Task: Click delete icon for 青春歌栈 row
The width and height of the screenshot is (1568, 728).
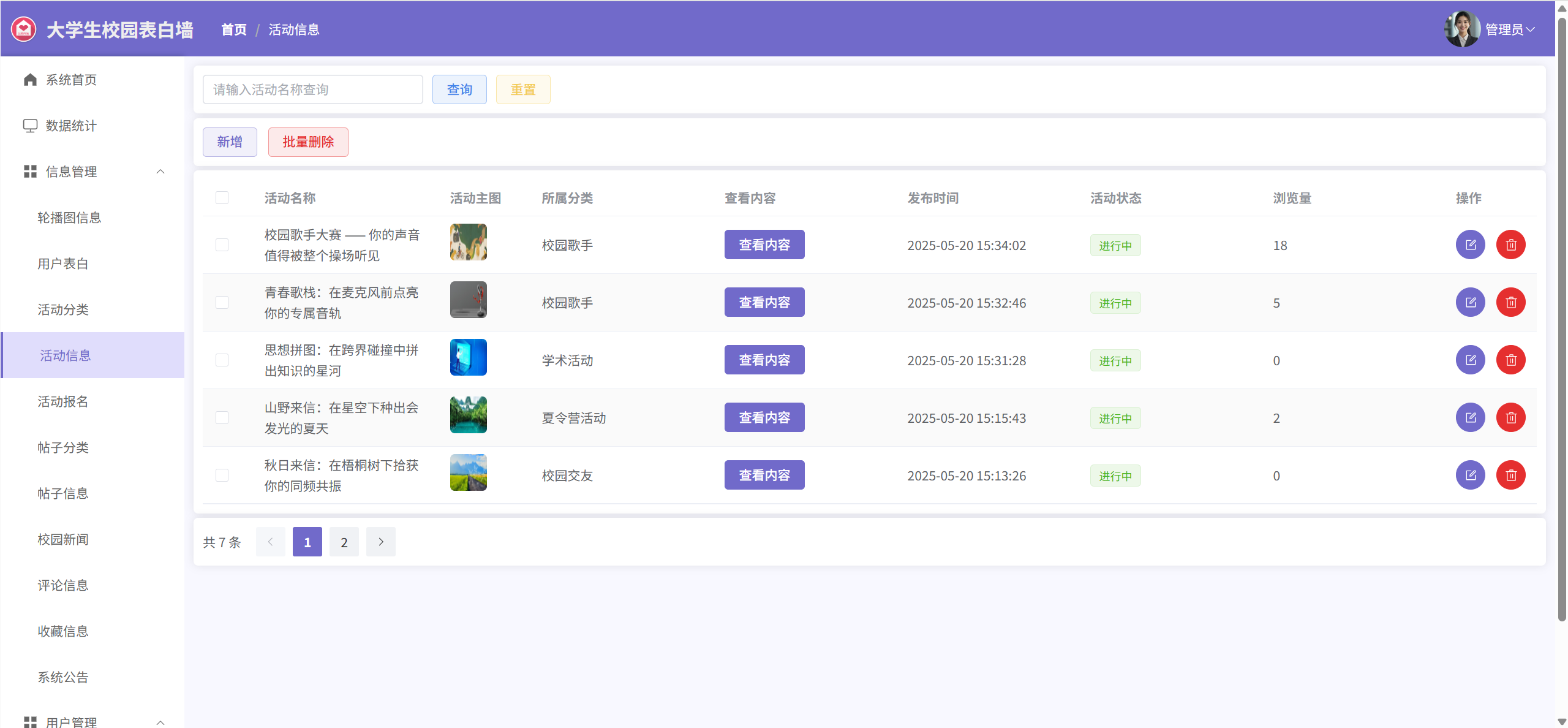Action: [1510, 302]
